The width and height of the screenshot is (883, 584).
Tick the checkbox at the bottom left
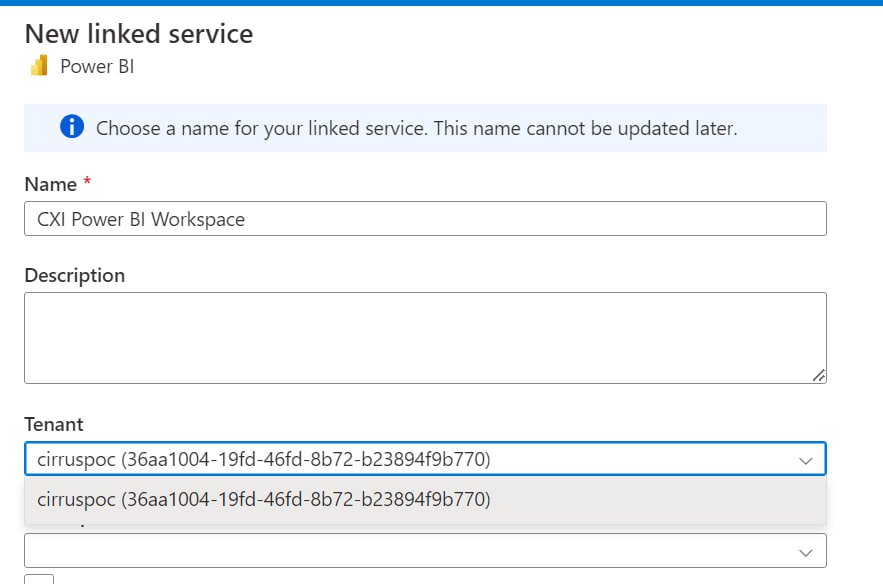point(39,579)
